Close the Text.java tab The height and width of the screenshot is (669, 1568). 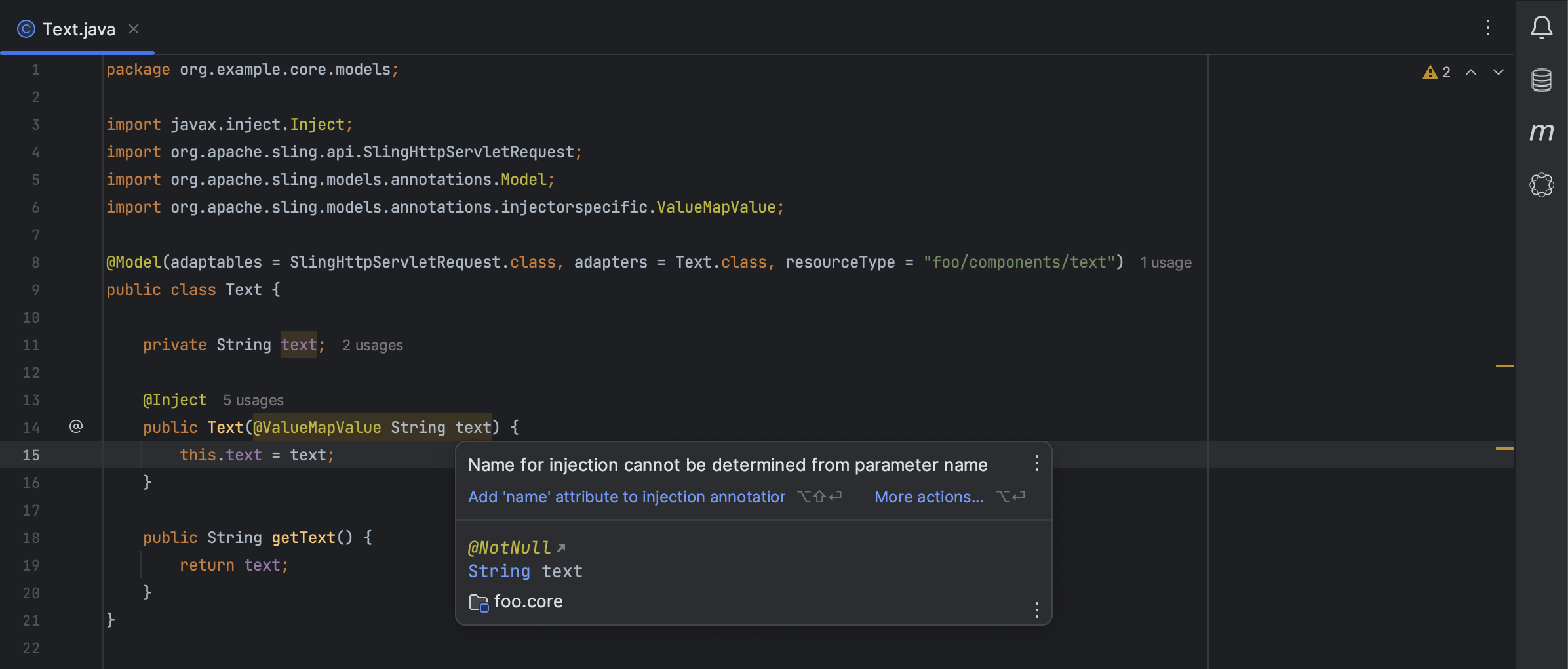point(134,29)
